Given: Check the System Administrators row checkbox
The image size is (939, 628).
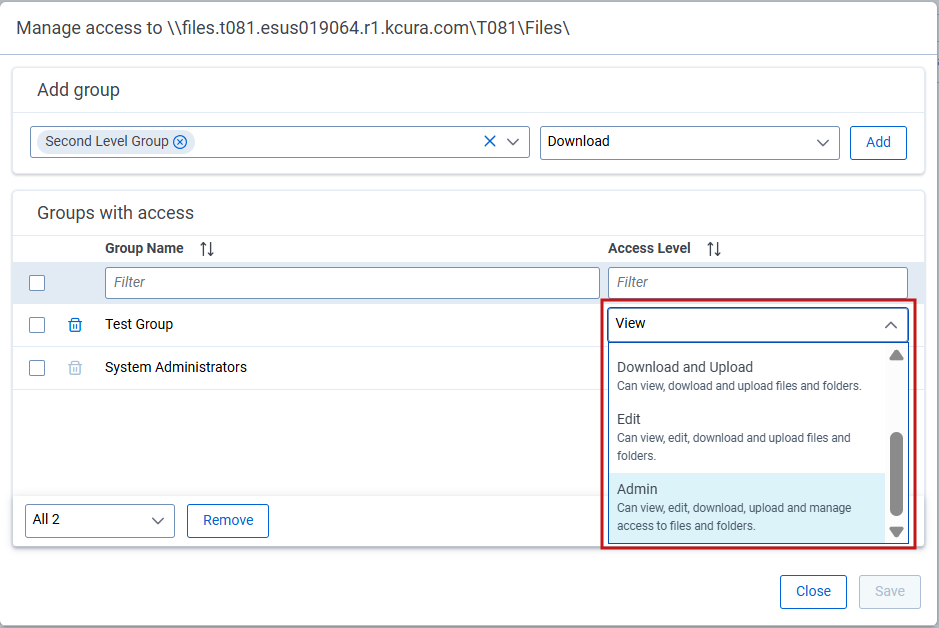Looking at the screenshot, I should pyautogui.click(x=37, y=367).
